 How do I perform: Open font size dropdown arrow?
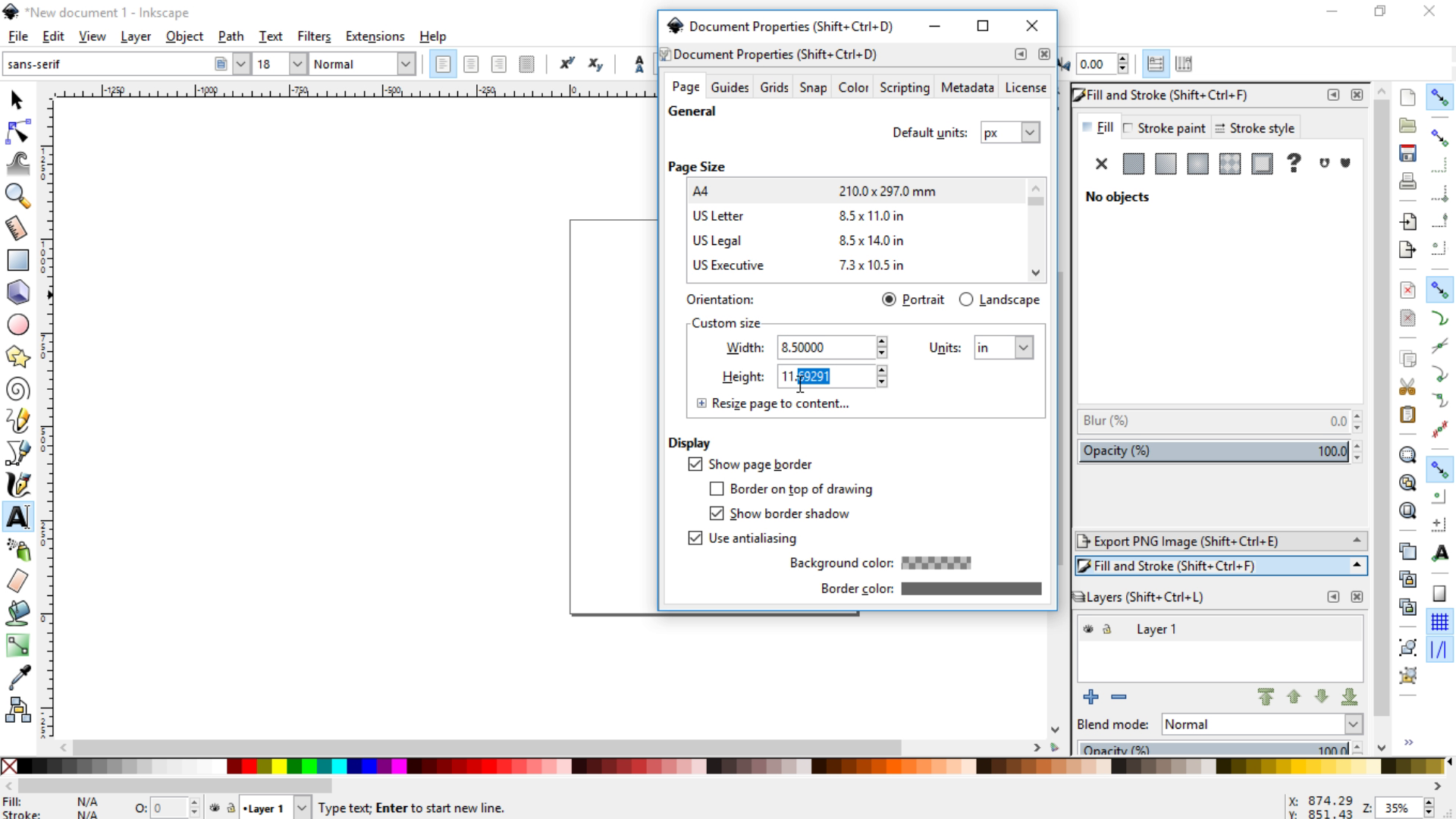point(298,64)
